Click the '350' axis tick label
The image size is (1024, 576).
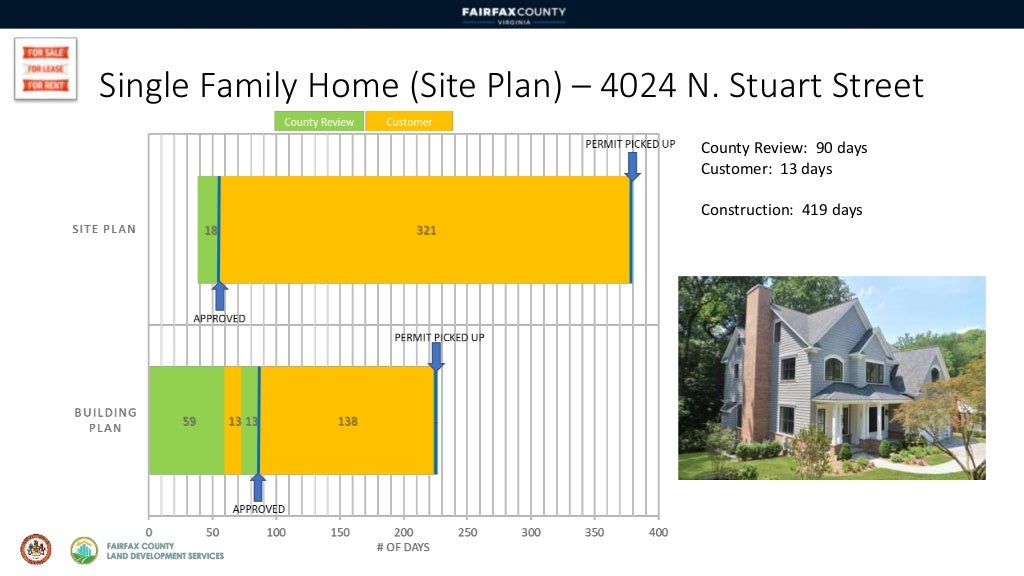tap(594, 532)
